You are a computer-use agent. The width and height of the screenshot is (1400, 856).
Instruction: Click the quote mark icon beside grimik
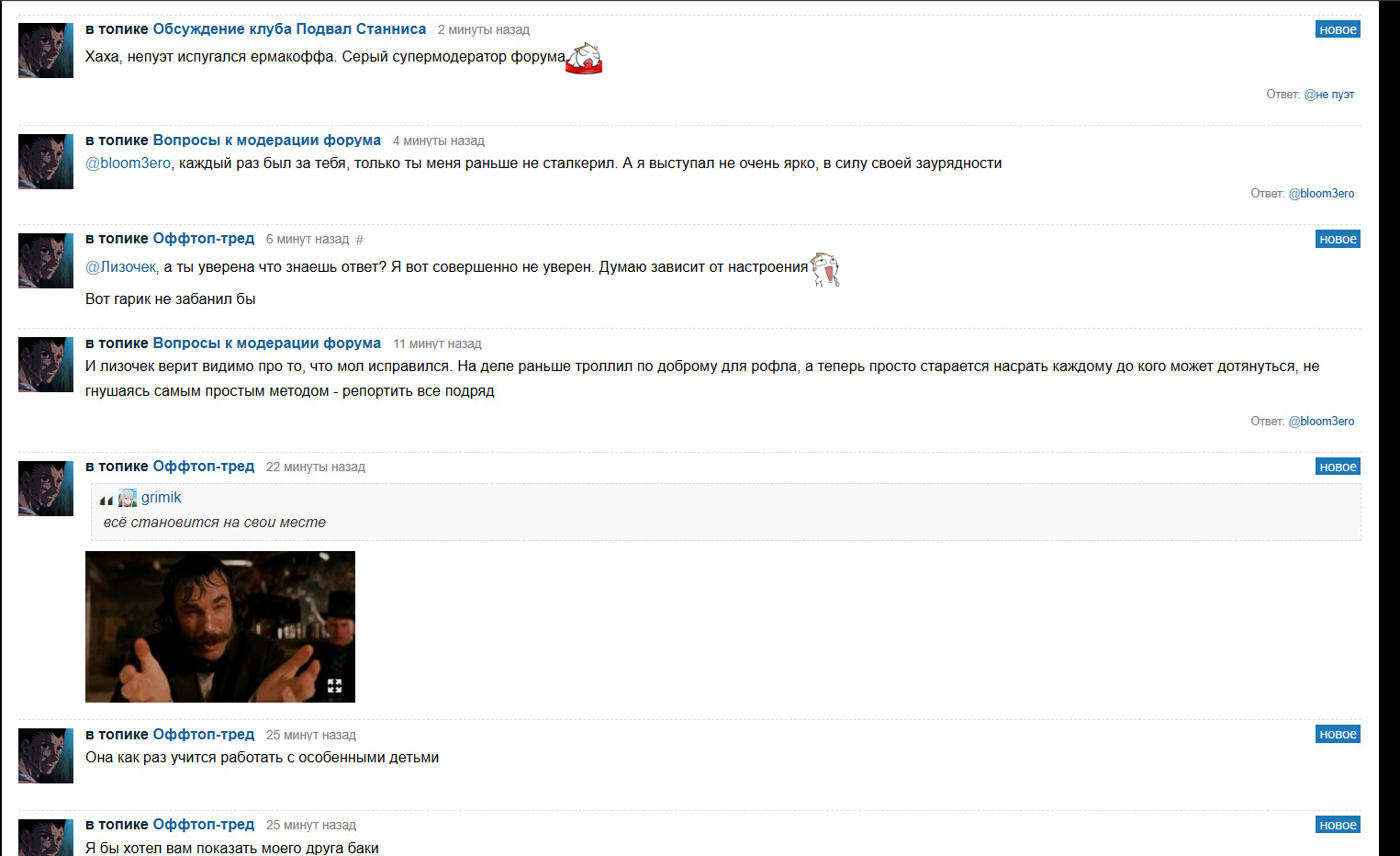[106, 500]
